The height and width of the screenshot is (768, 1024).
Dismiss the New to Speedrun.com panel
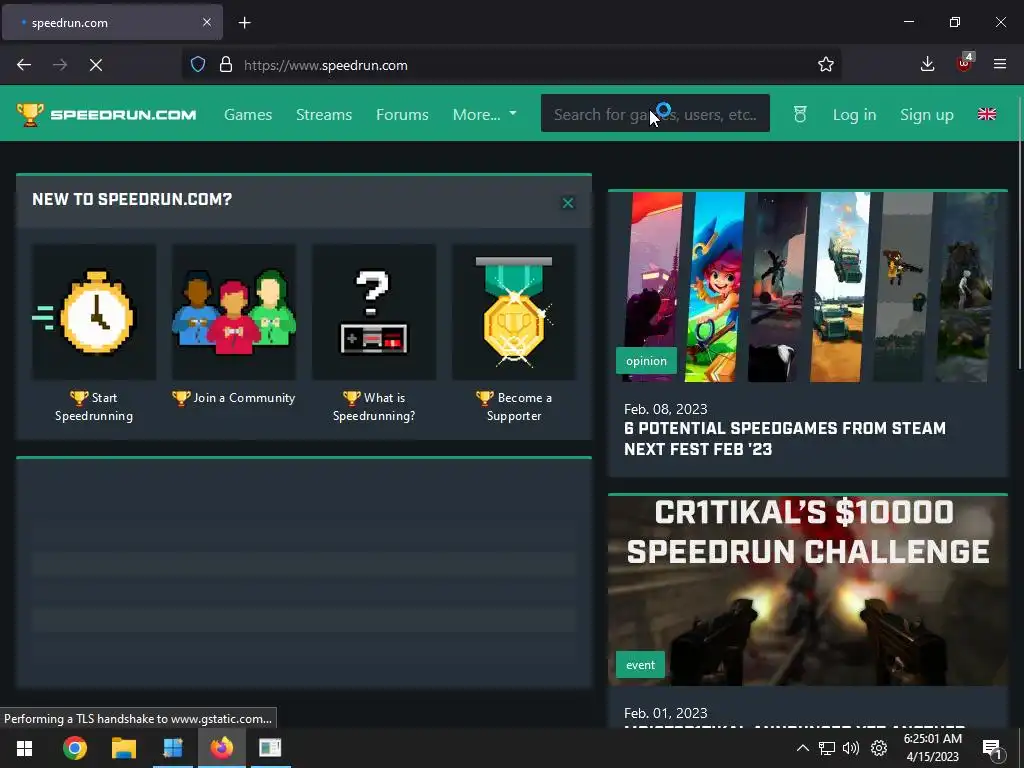pos(568,202)
